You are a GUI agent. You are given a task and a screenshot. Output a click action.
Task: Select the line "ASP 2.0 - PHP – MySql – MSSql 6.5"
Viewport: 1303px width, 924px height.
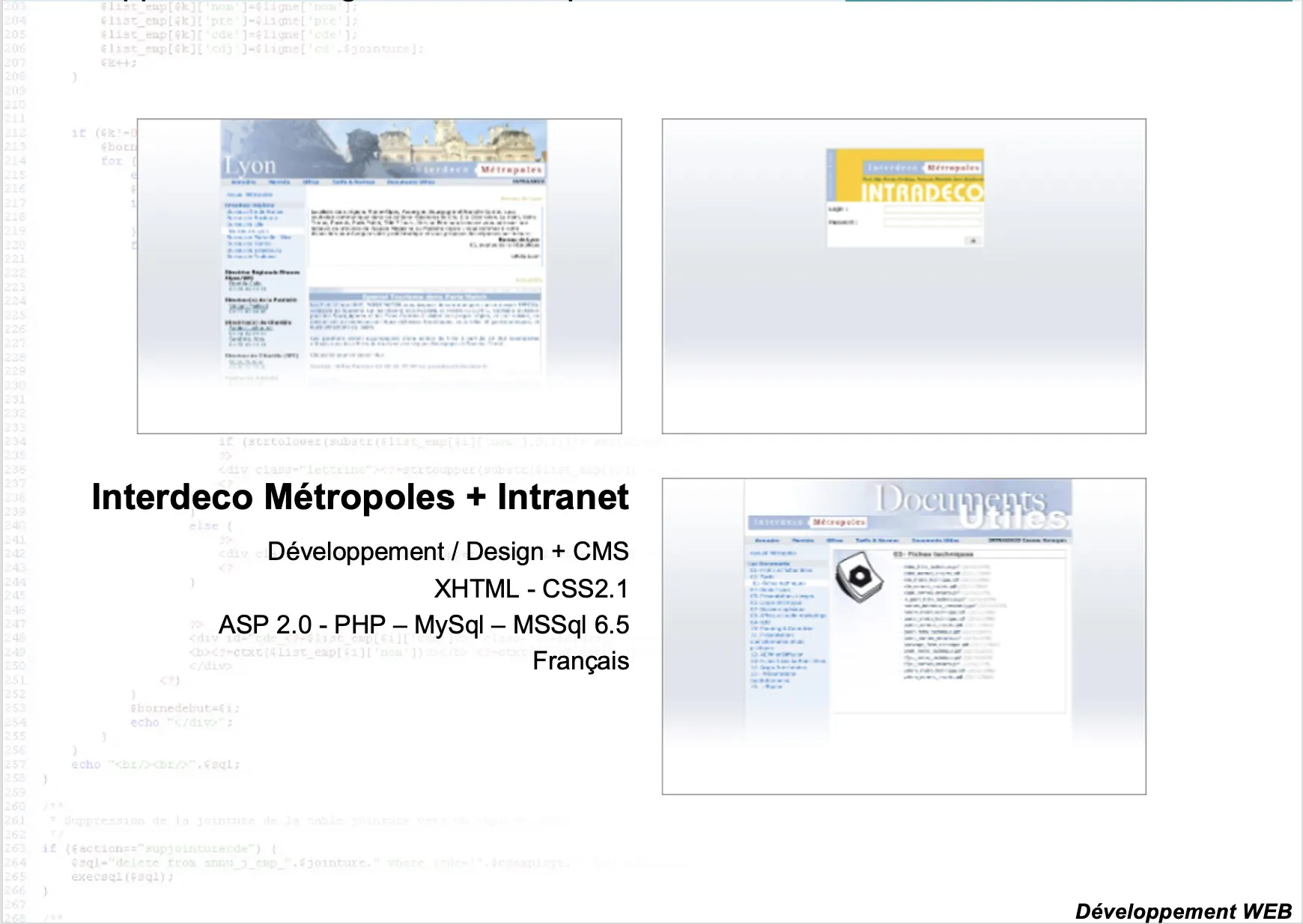click(424, 624)
